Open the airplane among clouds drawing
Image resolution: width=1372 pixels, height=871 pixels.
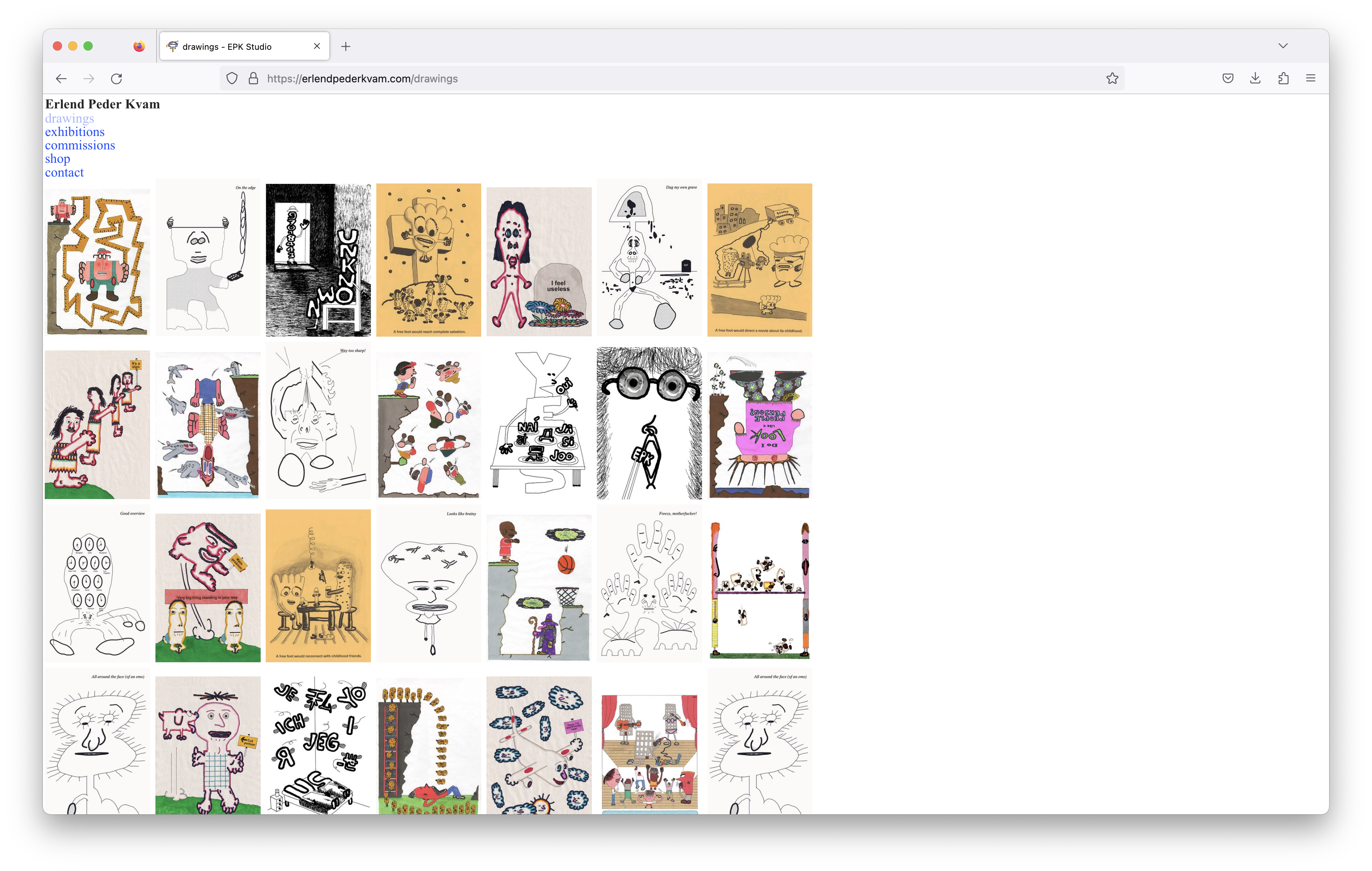[539, 745]
